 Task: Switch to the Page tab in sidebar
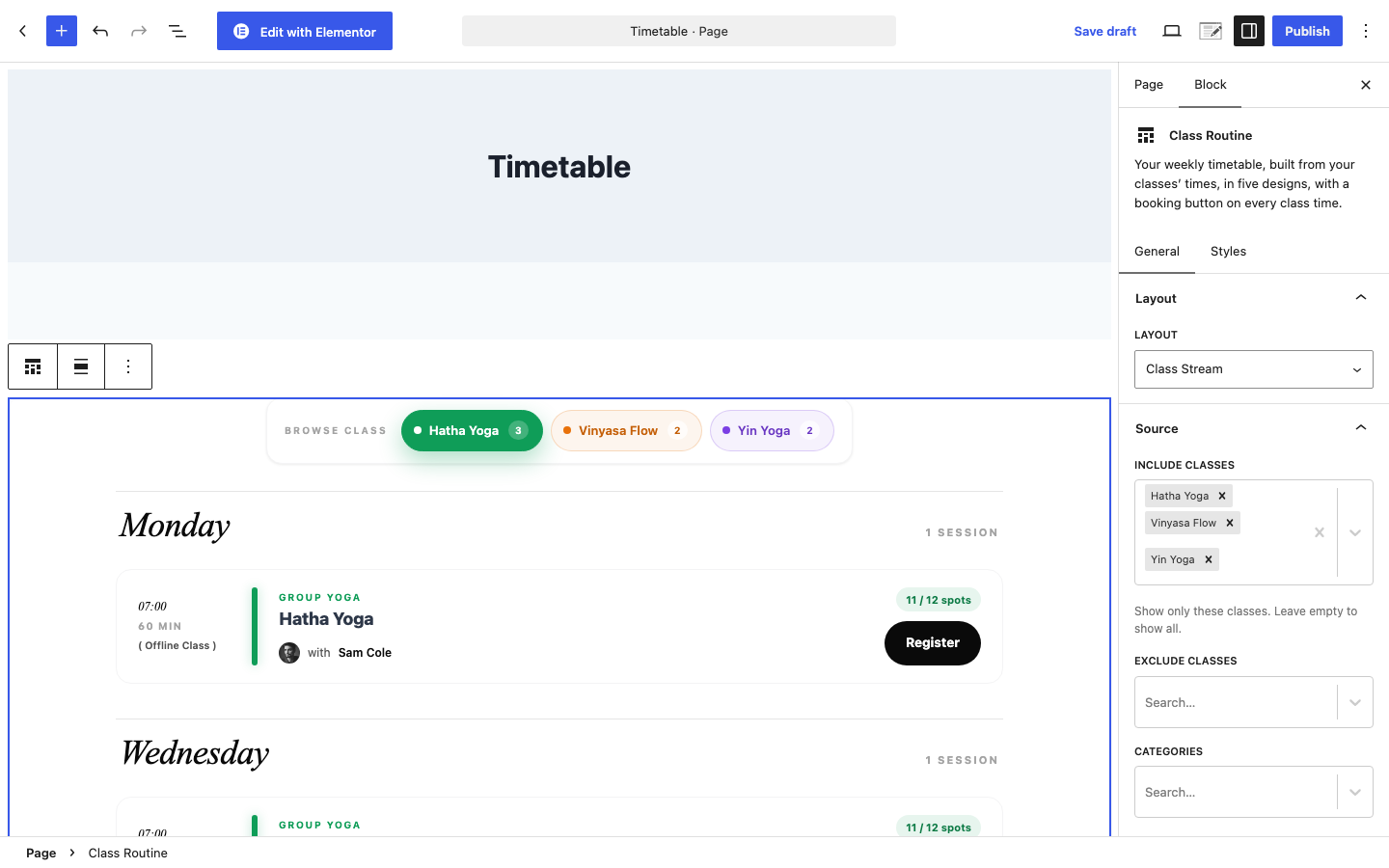click(x=1149, y=85)
